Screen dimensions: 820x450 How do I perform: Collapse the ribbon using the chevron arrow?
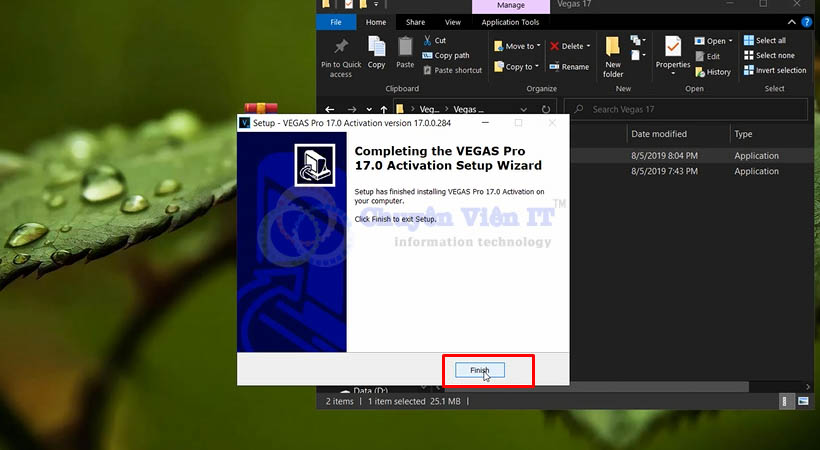coord(795,22)
